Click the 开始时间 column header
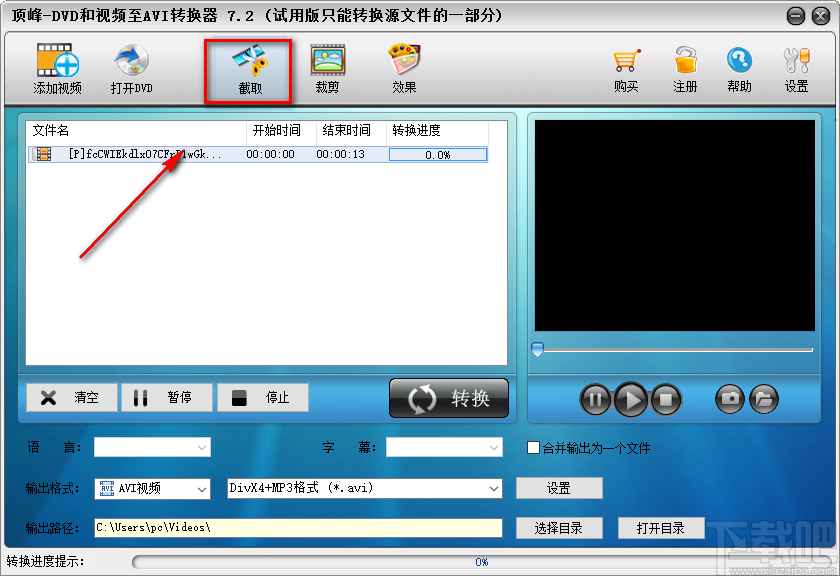The image size is (840, 576). pyautogui.click(x=276, y=130)
